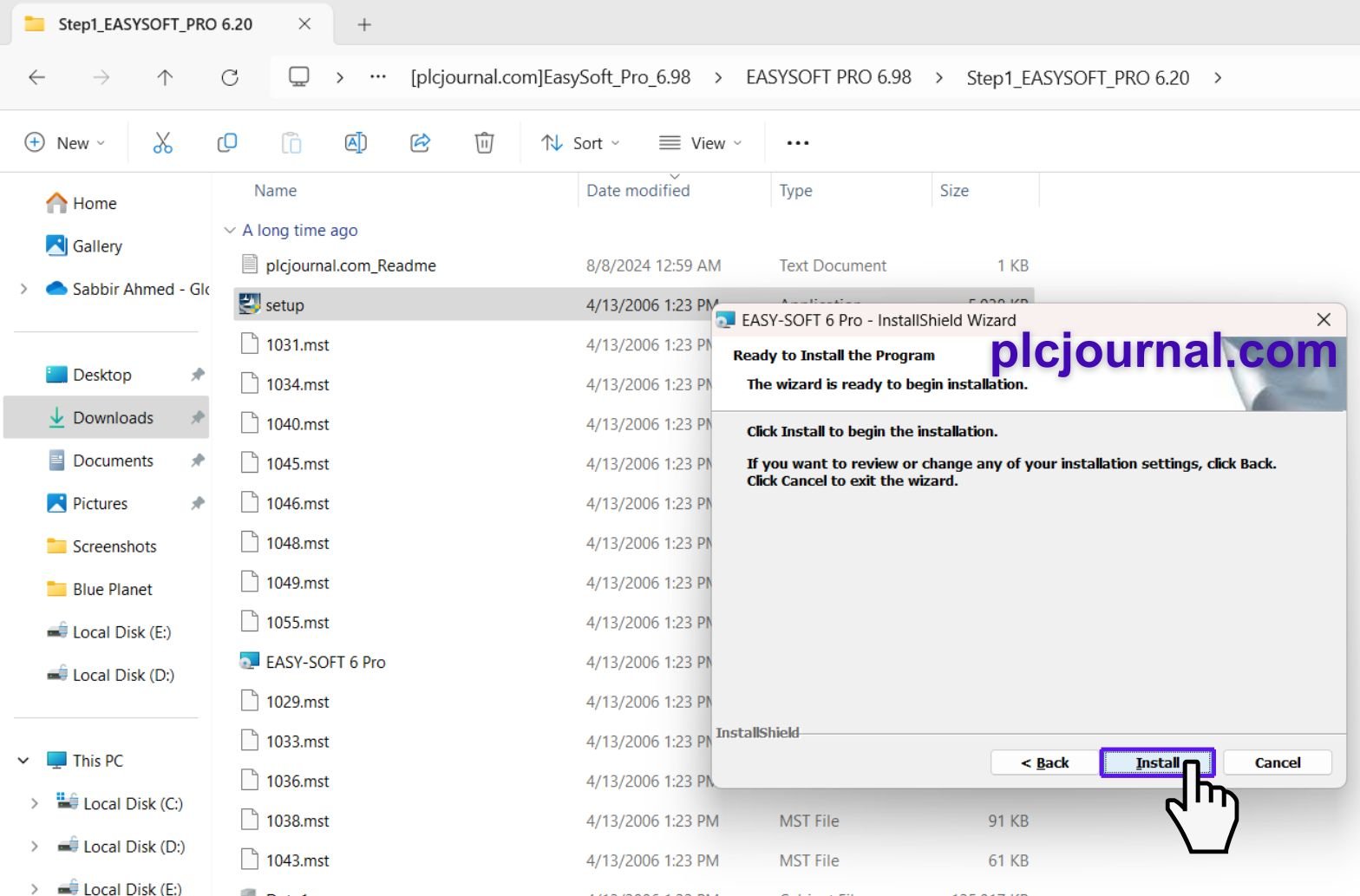1360x896 pixels.
Task: Open Downloads in quick access
Action: (106, 417)
